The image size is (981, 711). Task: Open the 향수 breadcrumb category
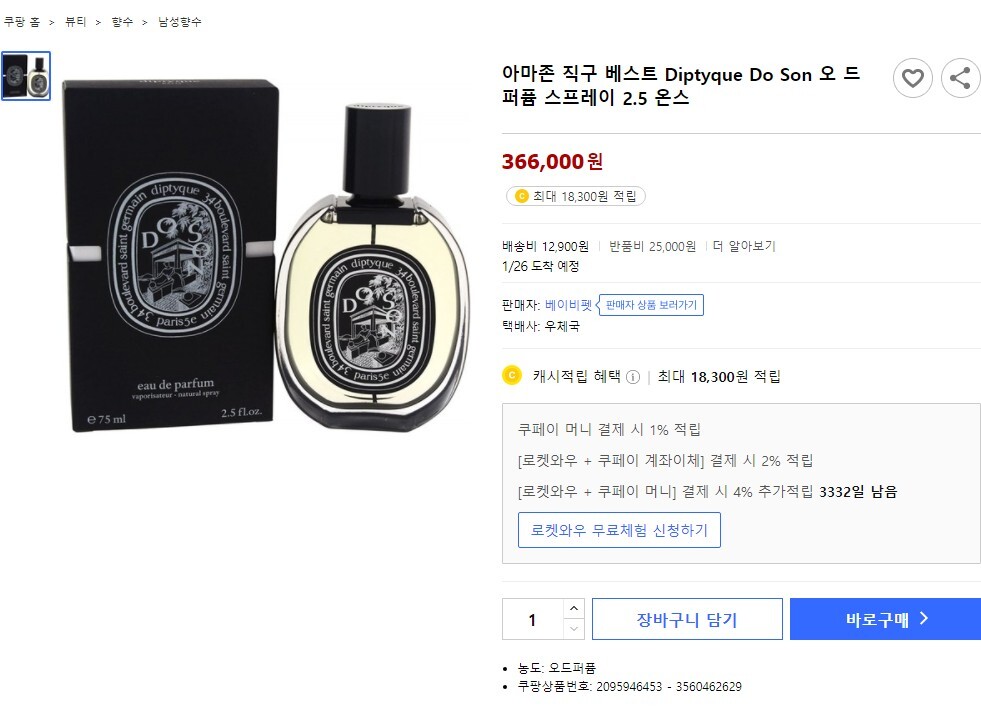pyautogui.click(x=122, y=22)
